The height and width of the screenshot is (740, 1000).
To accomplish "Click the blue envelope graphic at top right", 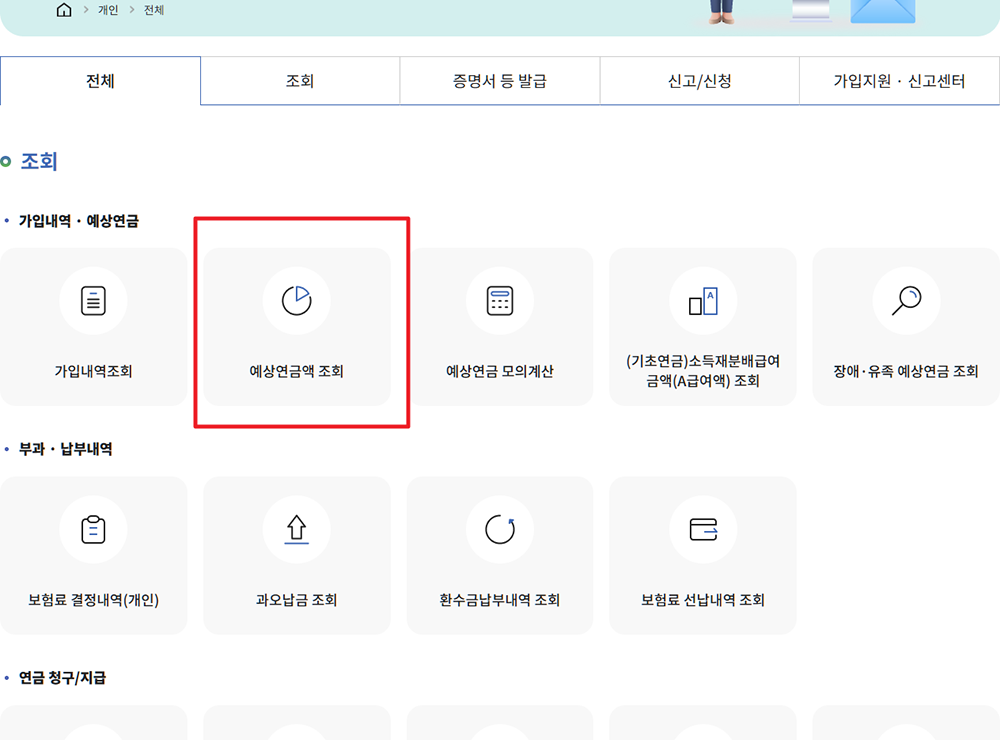I will [x=880, y=10].
